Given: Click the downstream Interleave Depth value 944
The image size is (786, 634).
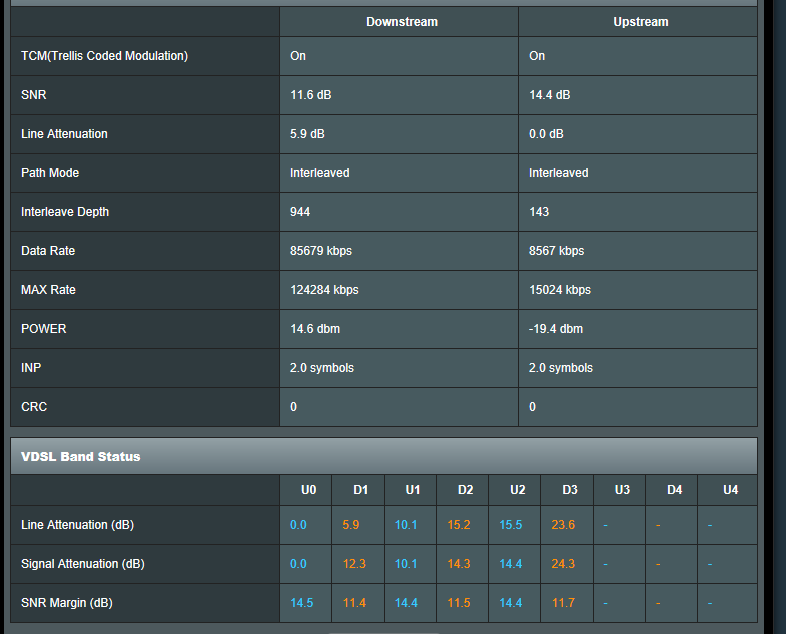Looking at the screenshot, I should coord(301,212).
